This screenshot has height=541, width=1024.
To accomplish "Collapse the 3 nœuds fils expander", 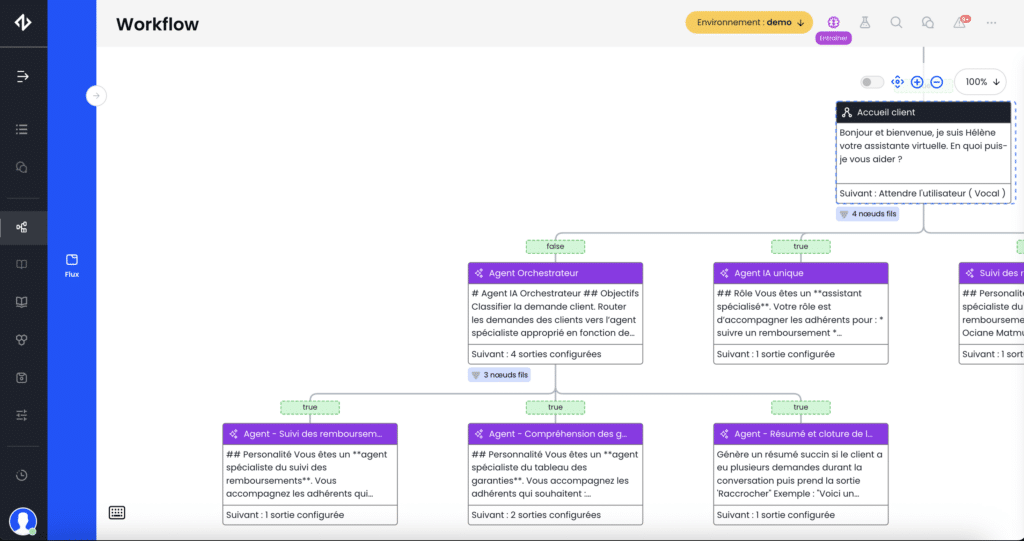I will click(499, 375).
